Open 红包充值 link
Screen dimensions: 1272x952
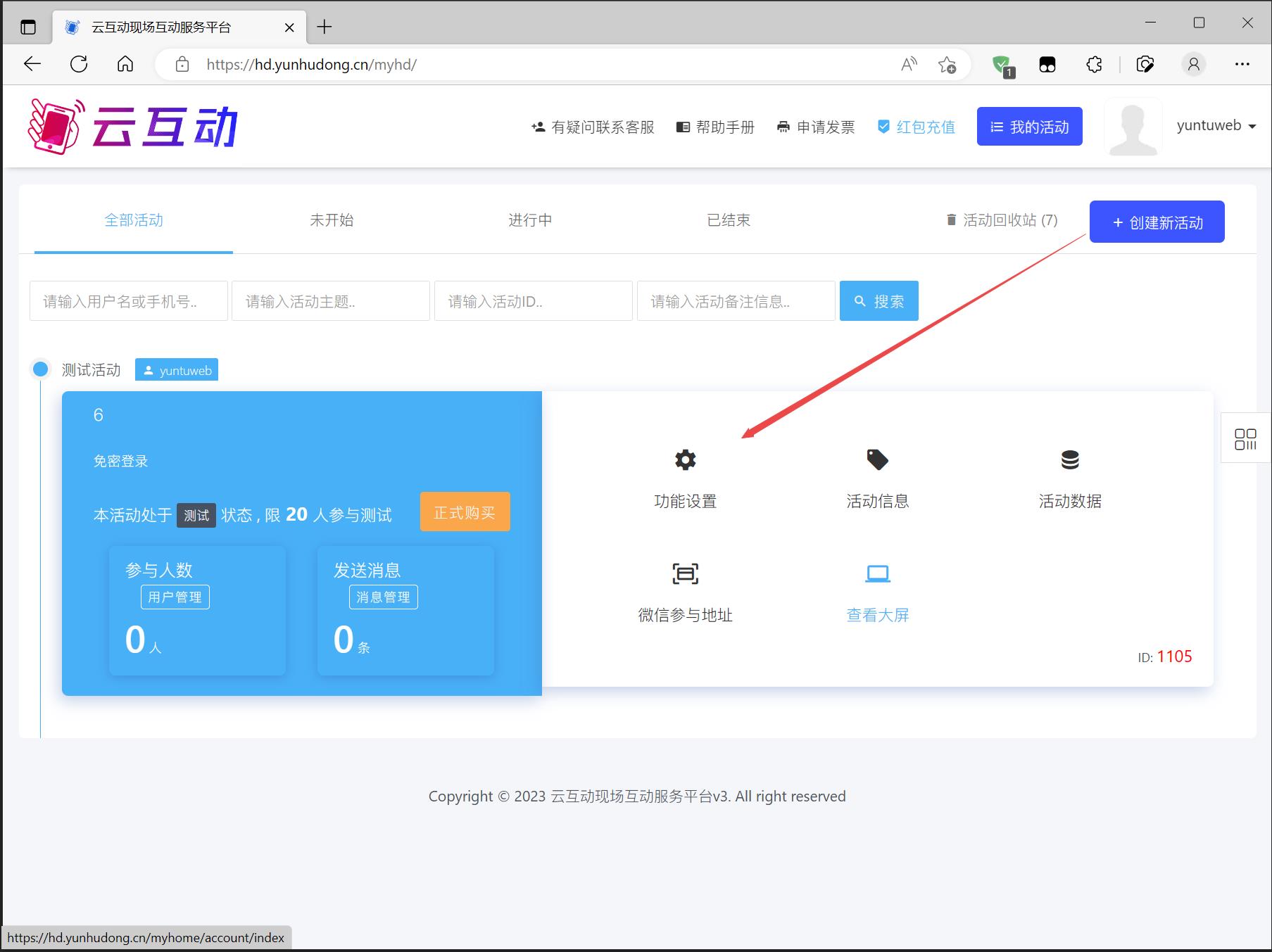point(917,127)
